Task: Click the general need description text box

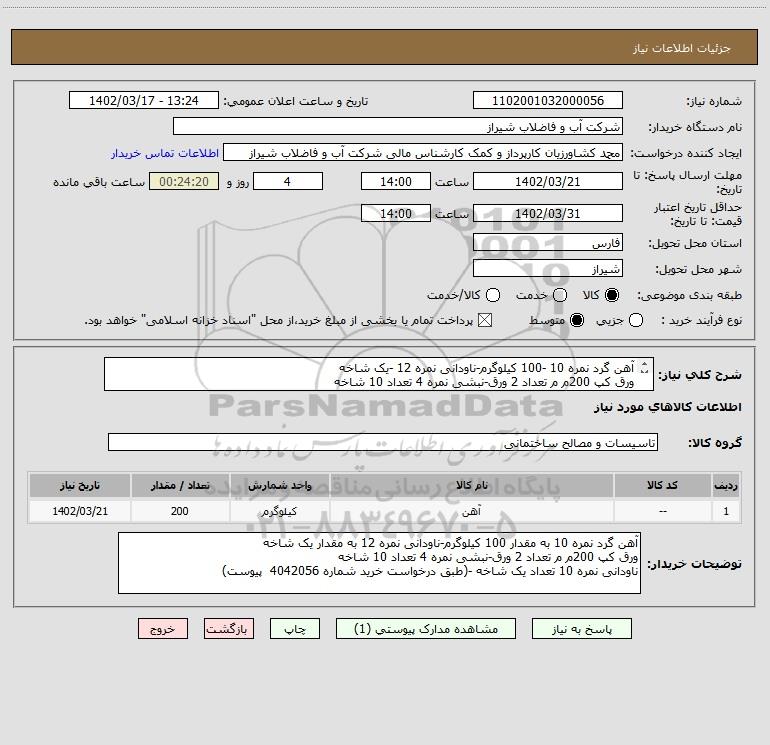Action: [x=379, y=374]
